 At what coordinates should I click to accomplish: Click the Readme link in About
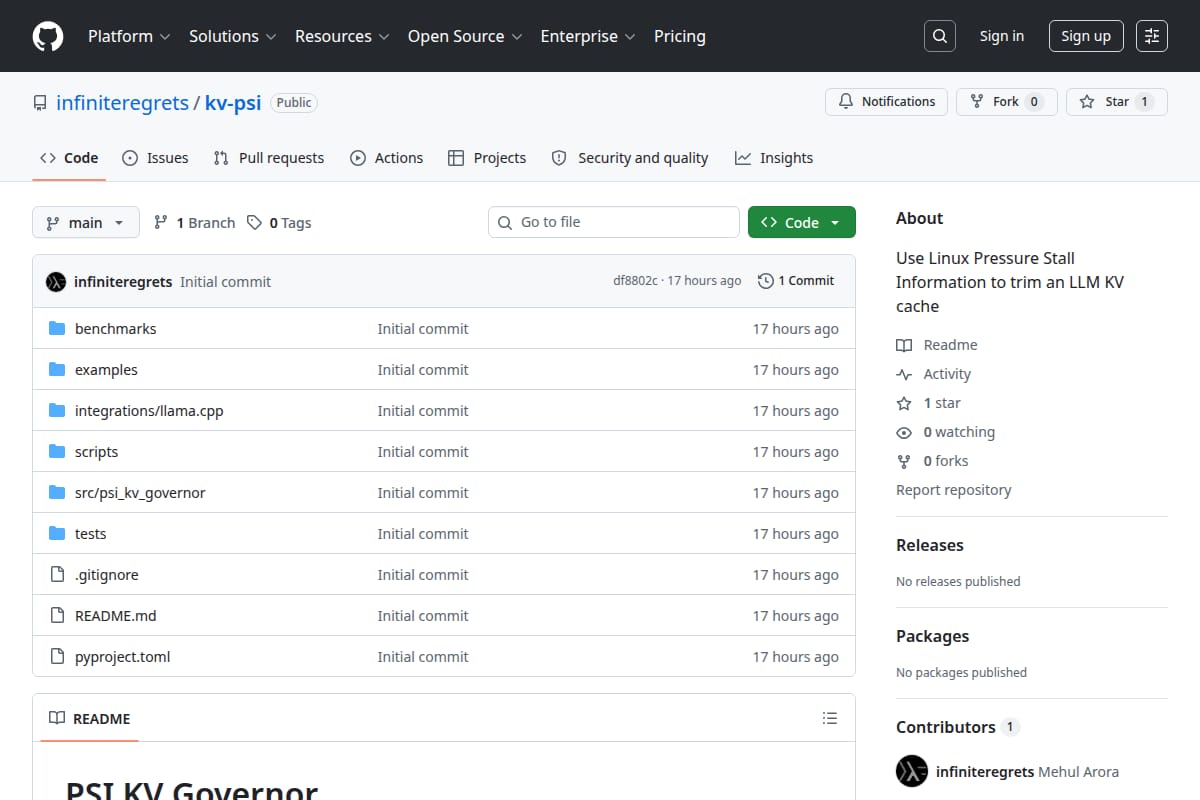pos(937,345)
